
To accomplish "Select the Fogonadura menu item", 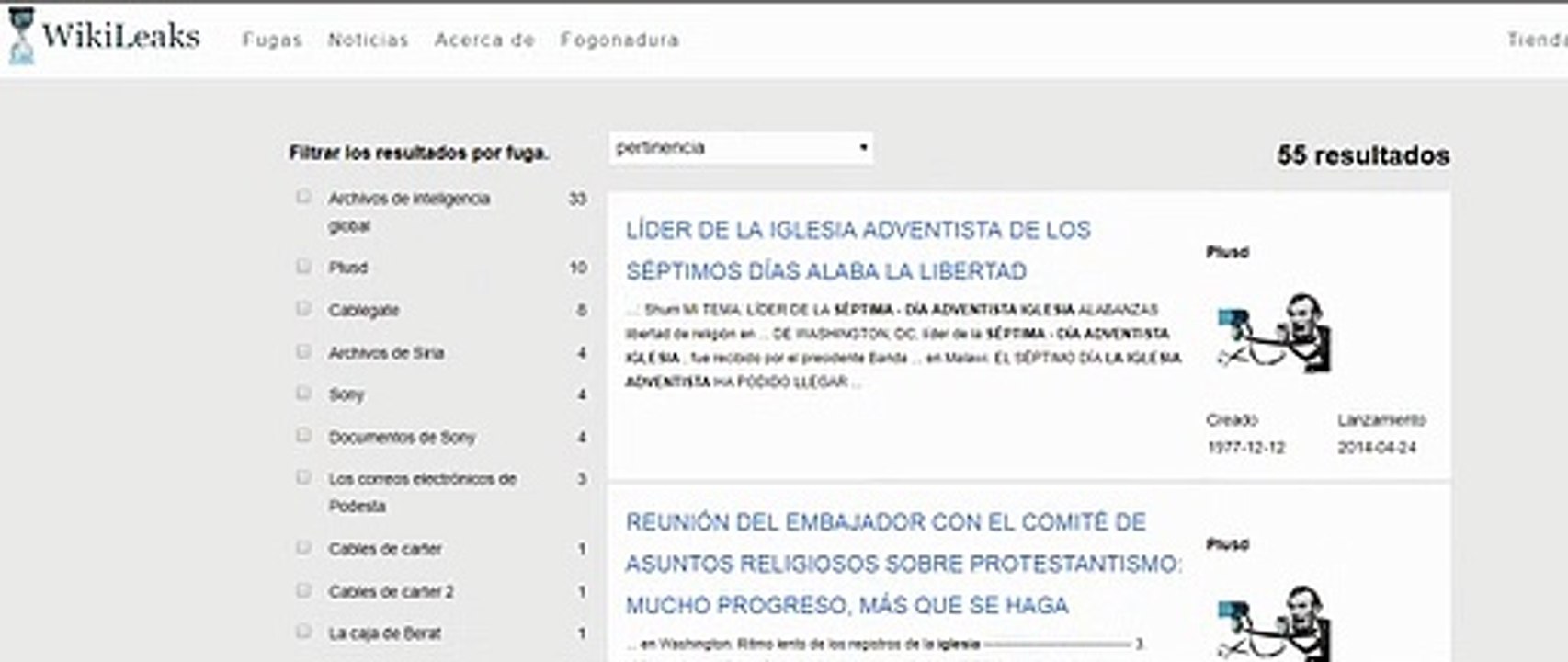I will [620, 40].
